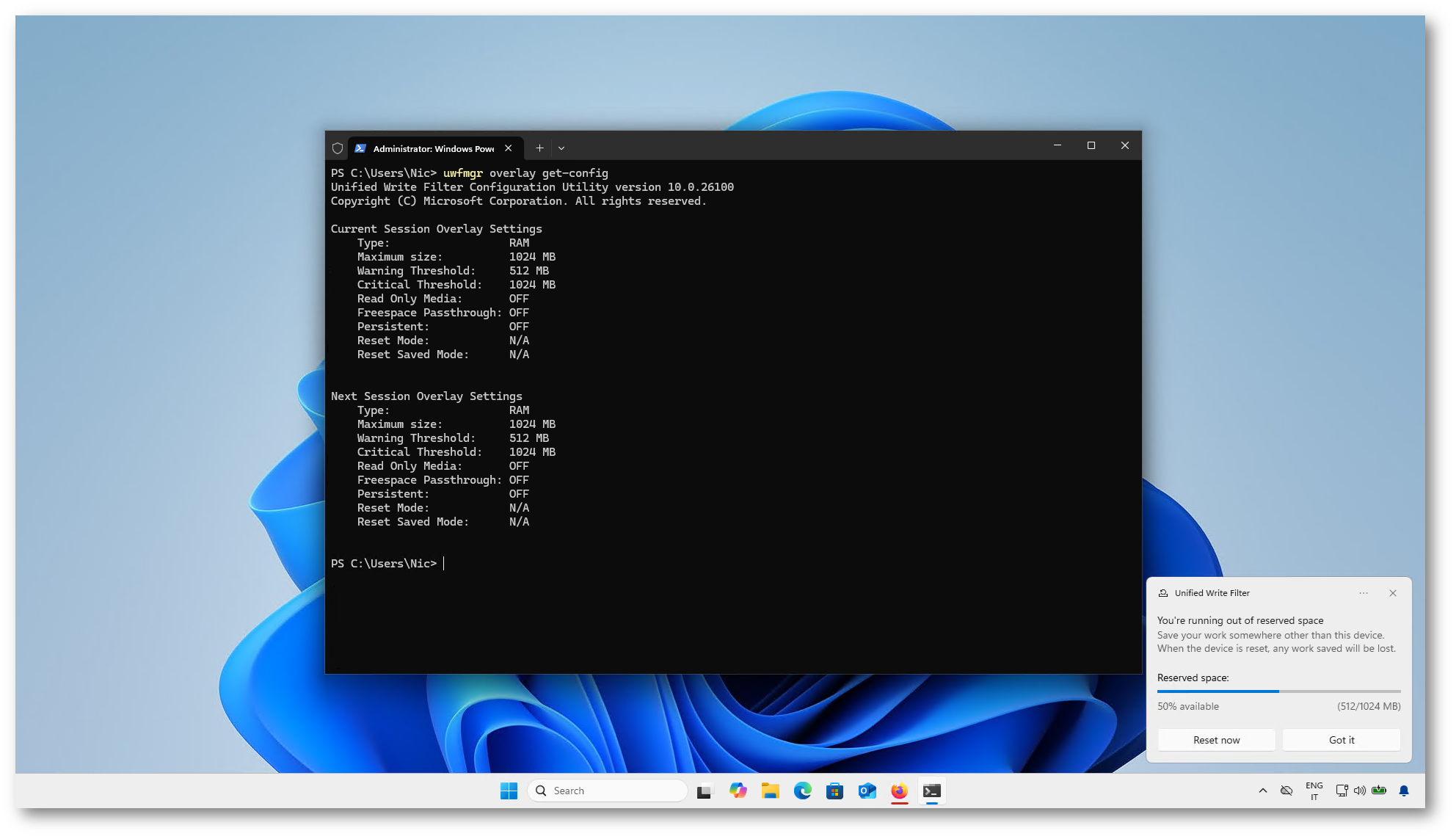Open File Explorer from the taskbar
1456x839 pixels.
coord(770,791)
